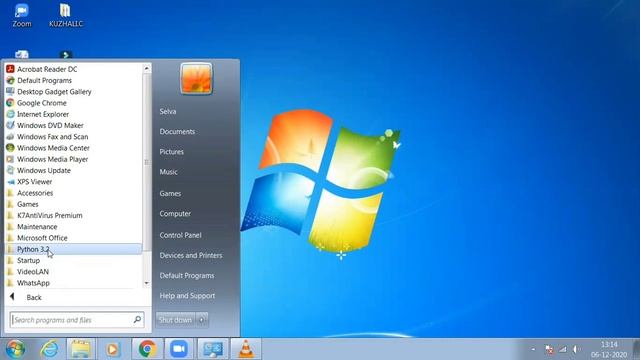Open Music from Start menu
The image size is (640, 360).
click(x=168, y=172)
